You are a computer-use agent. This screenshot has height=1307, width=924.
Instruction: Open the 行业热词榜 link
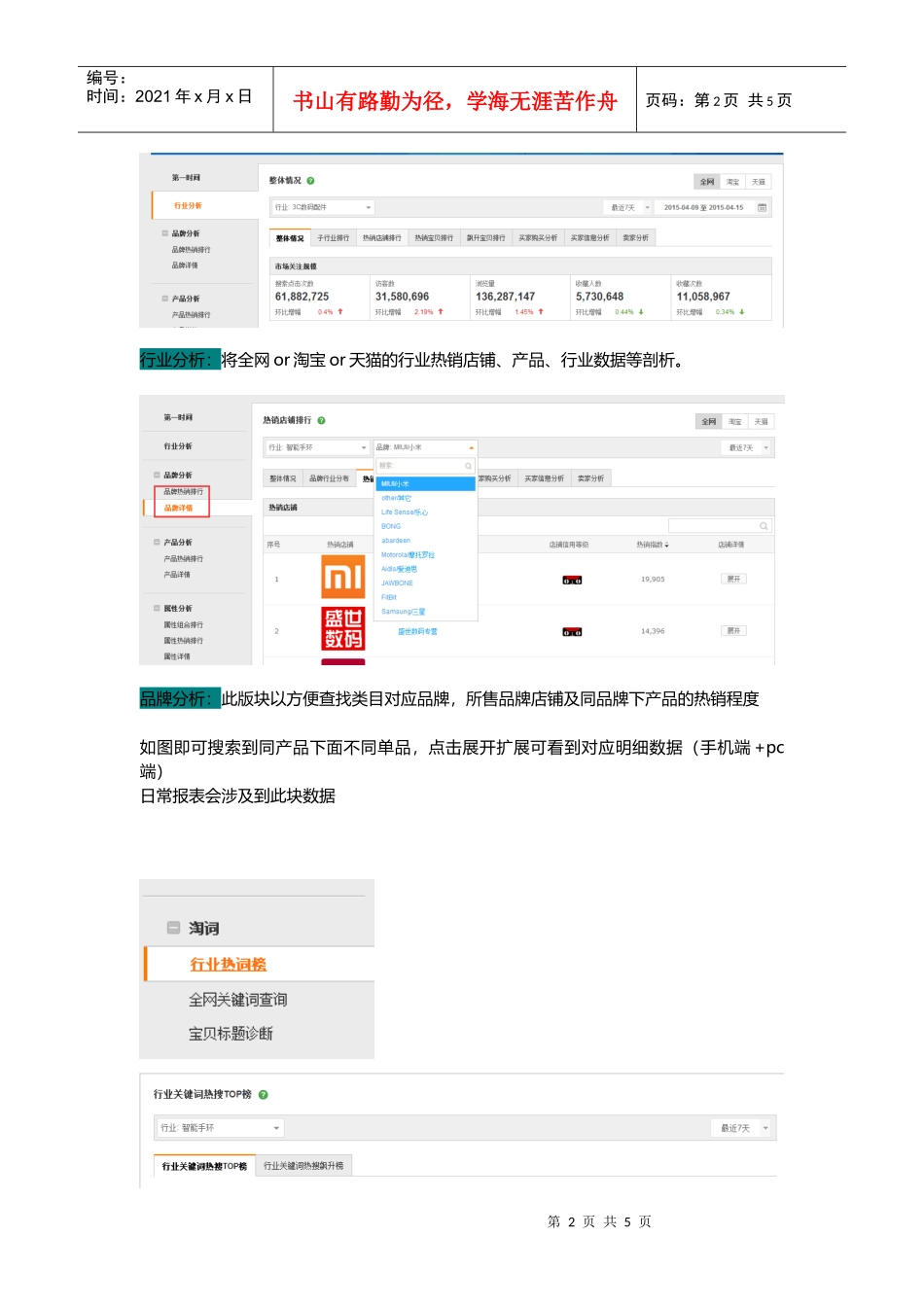coord(228,965)
